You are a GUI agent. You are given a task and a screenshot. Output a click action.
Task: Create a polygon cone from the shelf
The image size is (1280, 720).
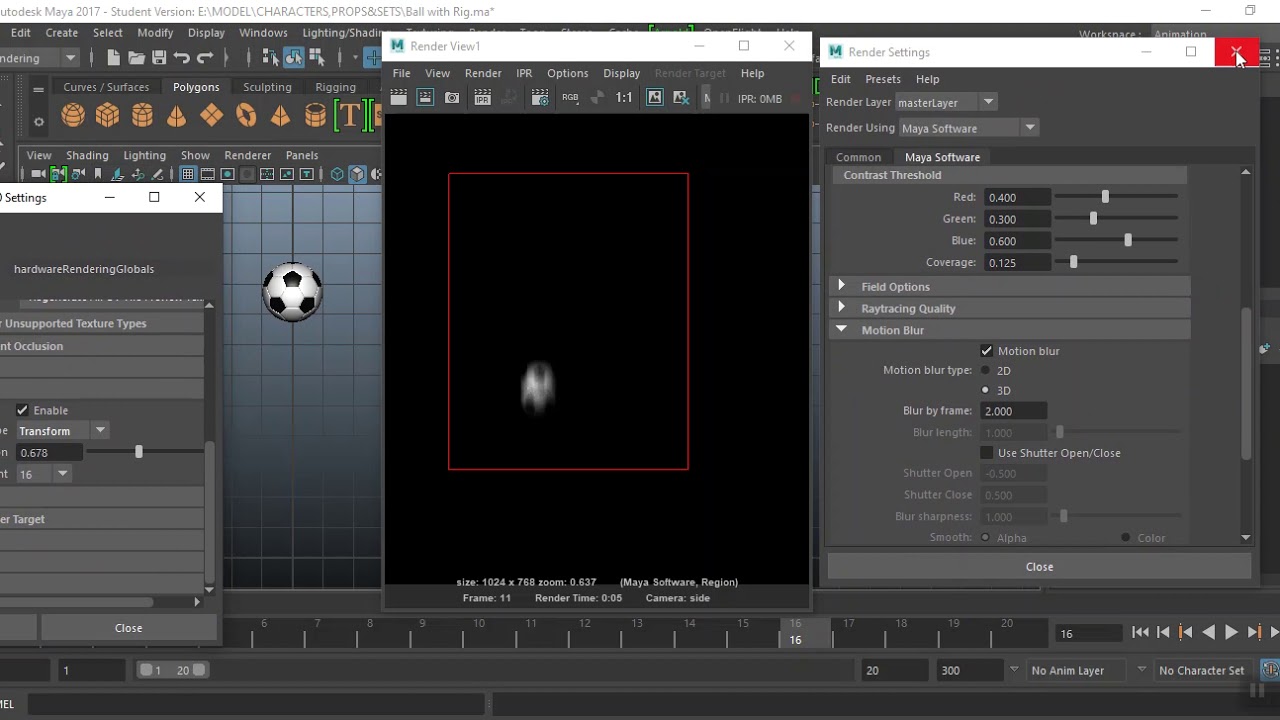point(176,116)
